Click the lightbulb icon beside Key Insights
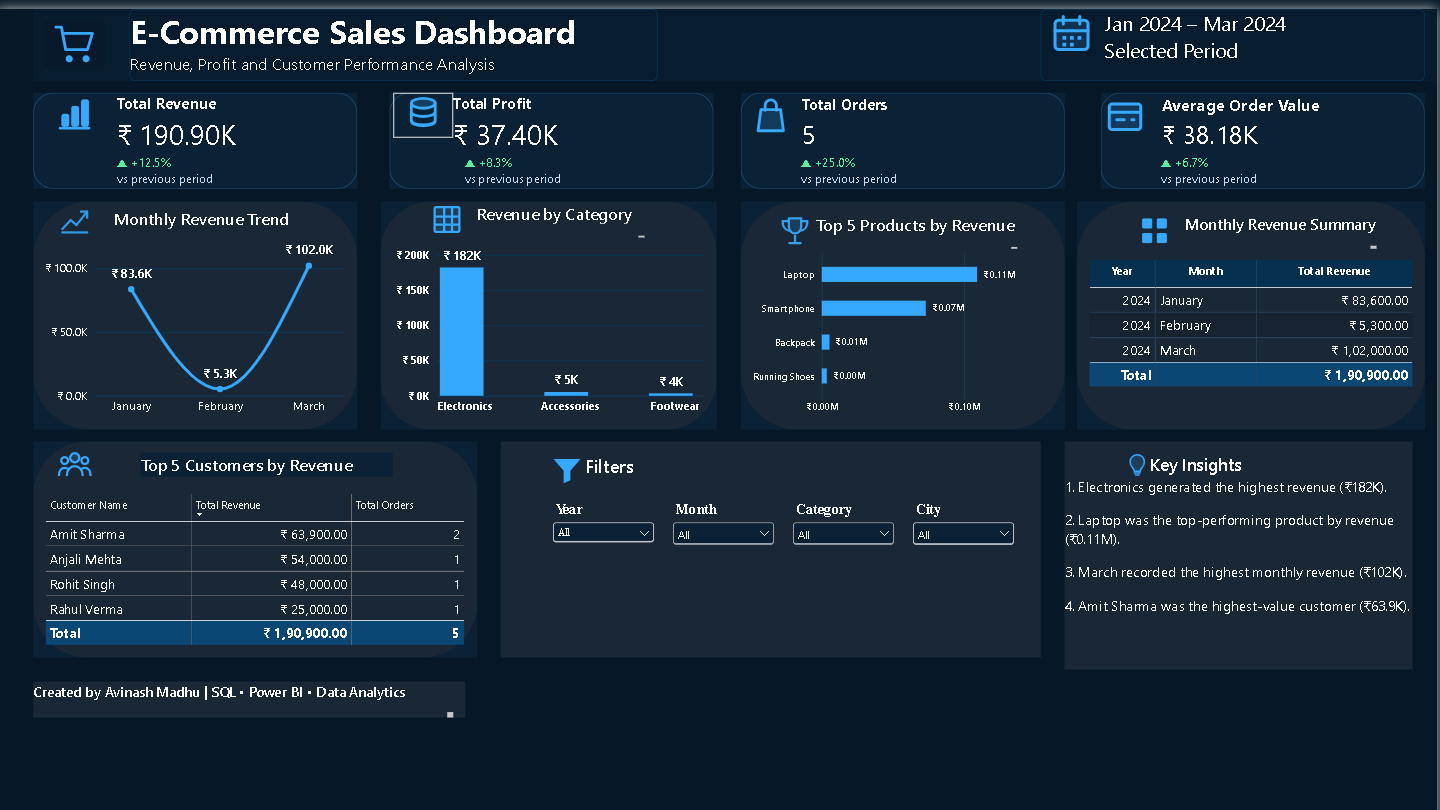Image resolution: width=1440 pixels, height=810 pixels. pos(1136,465)
